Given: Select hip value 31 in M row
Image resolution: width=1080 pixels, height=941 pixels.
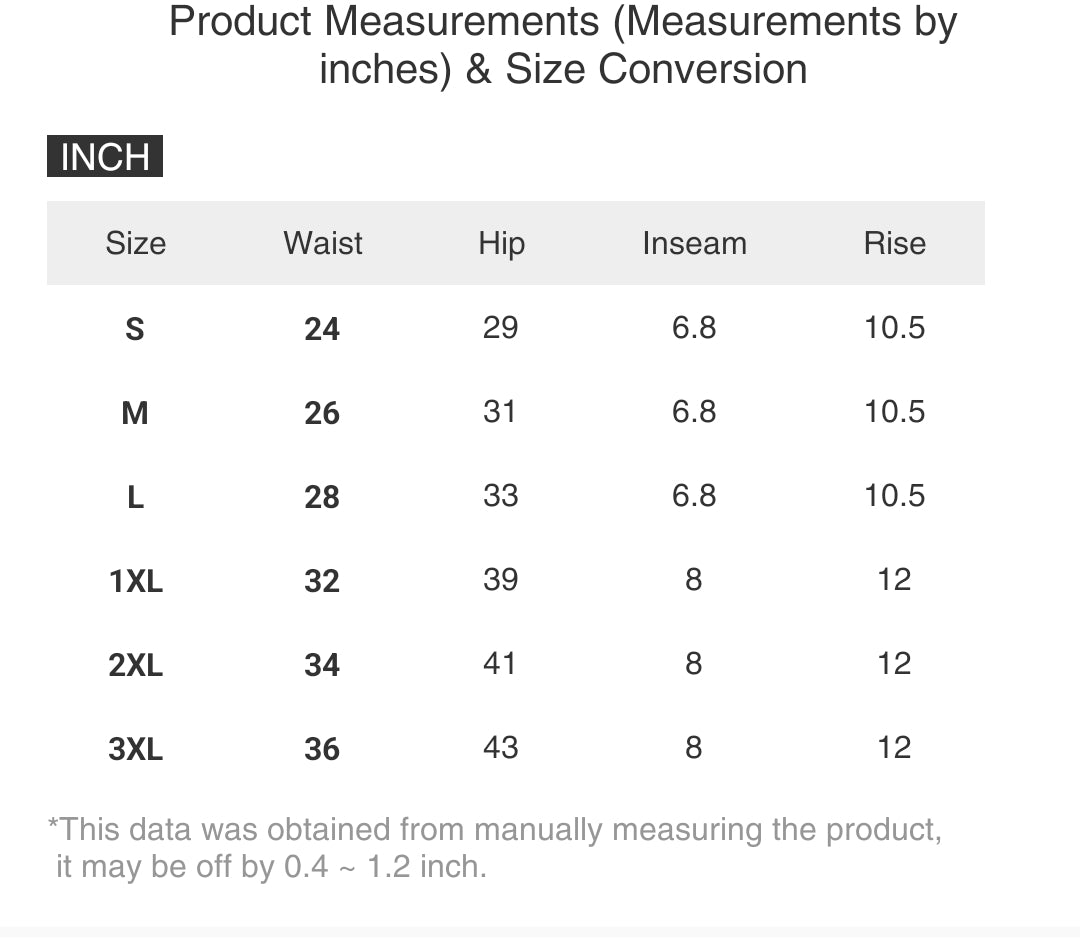Looking at the screenshot, I should 500,411.
